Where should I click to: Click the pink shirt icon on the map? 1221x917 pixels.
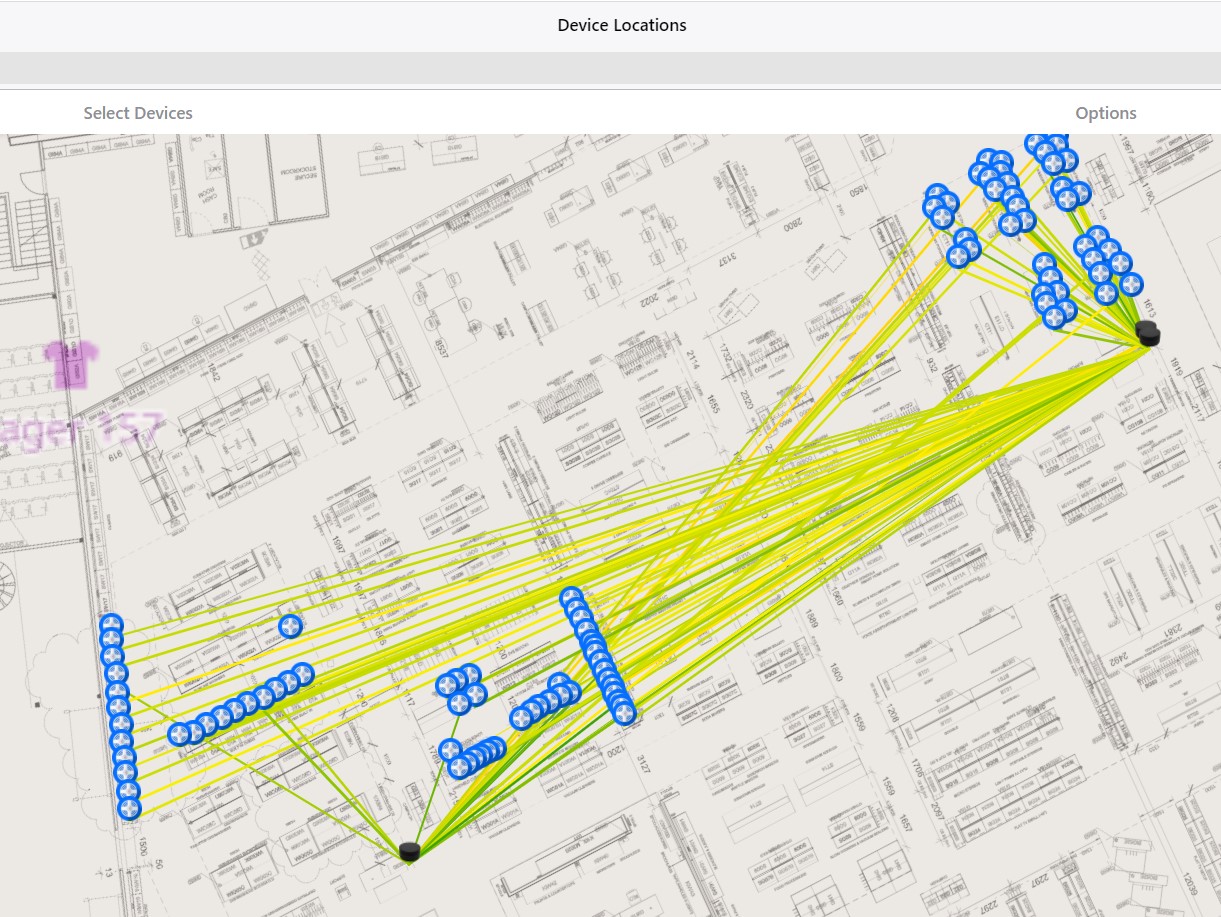[x=72, y=363]
